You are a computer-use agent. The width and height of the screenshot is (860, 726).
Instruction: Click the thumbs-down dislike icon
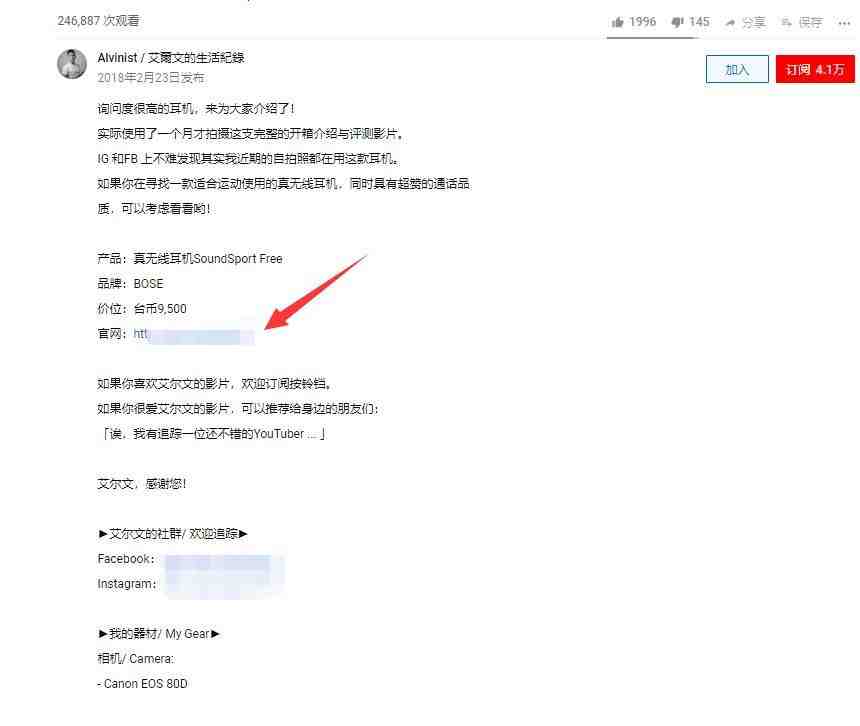(677, 22)
